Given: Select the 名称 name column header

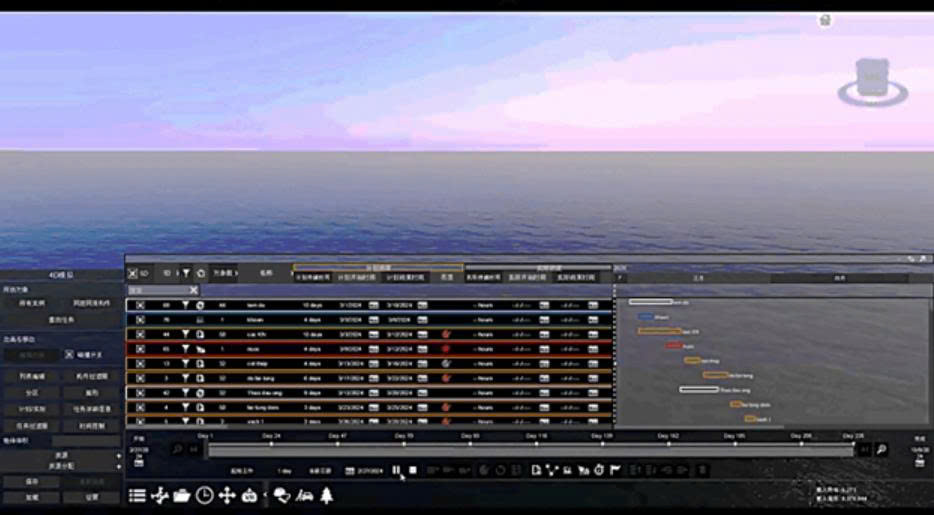Looking at the screenshot, I should (x=266, y=273).
